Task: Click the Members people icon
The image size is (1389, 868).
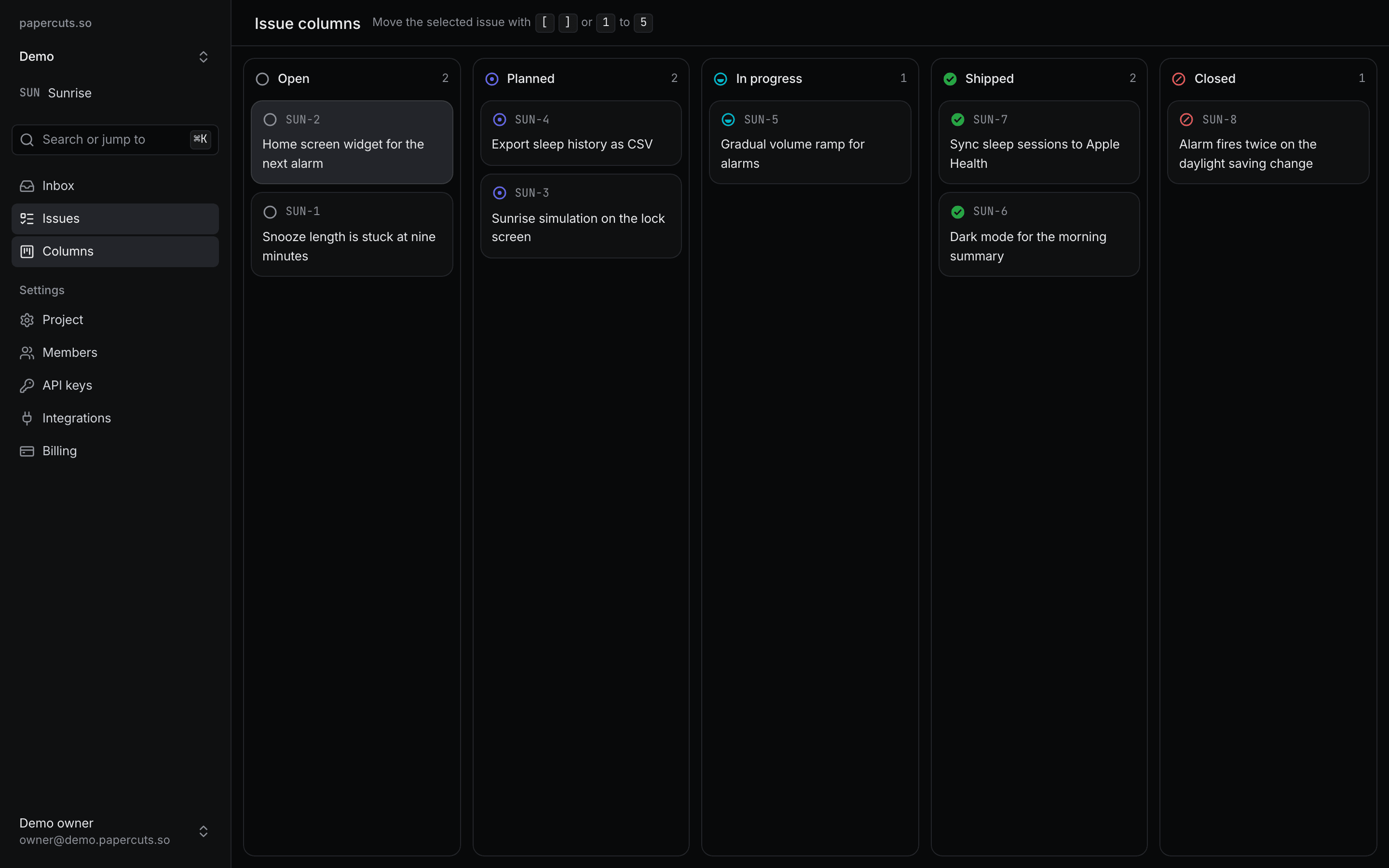Action: [x=27, y=353]
